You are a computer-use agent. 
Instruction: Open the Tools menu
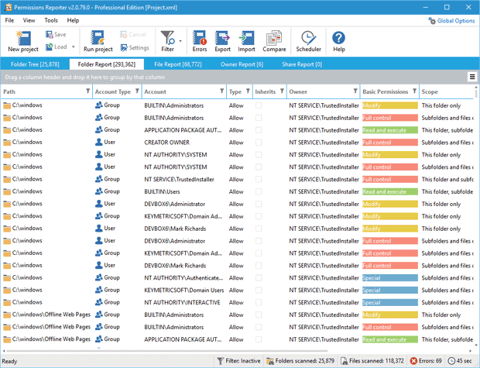(51, 20)
